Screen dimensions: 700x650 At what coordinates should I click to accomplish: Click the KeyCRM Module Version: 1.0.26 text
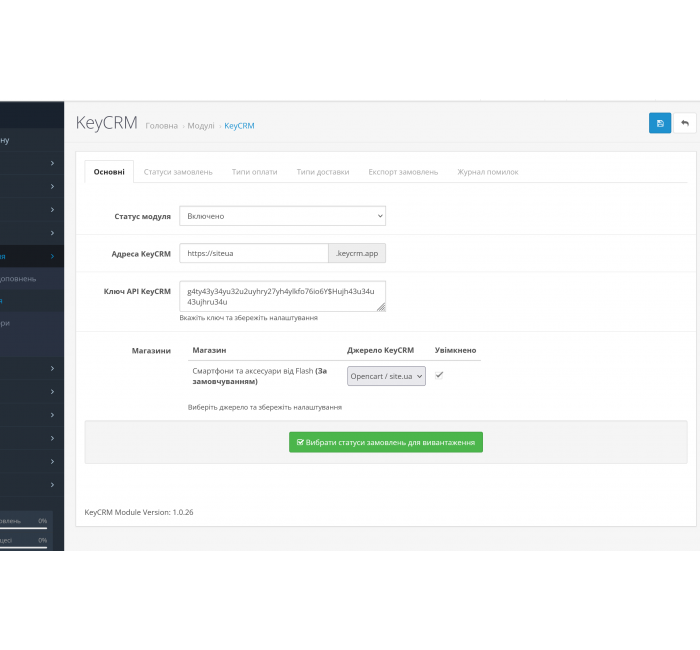point(139,512)
